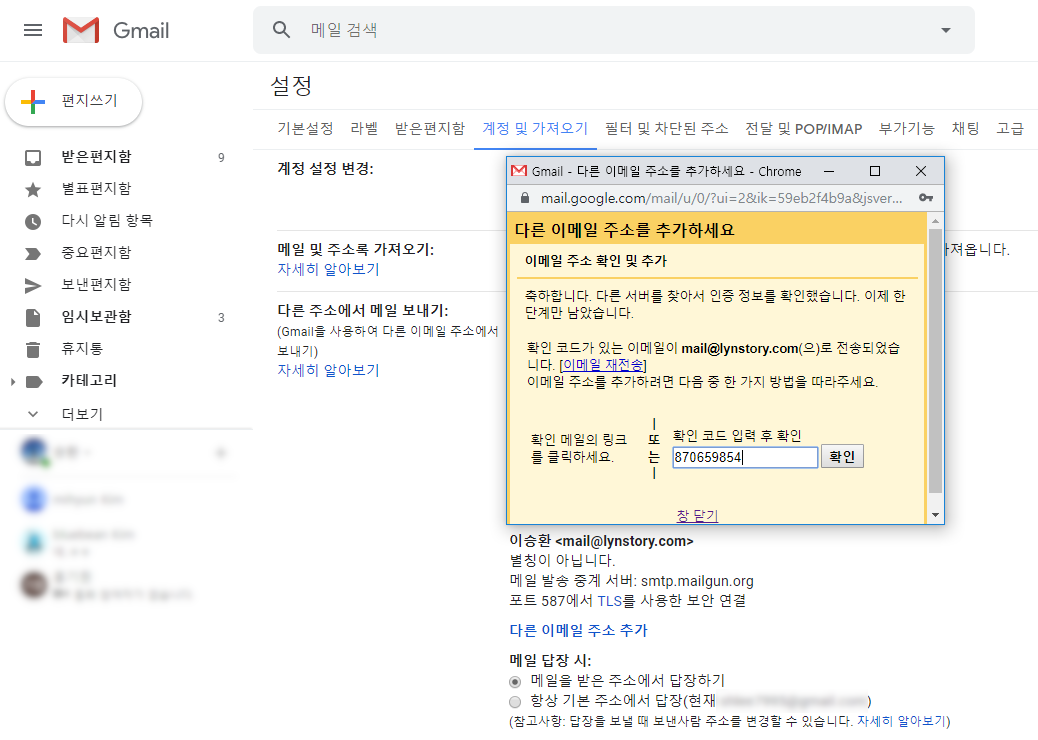Viewport: 1038px width, 740px height.
Task: Click the clock icon for snoozed
Action: point(32,222)
